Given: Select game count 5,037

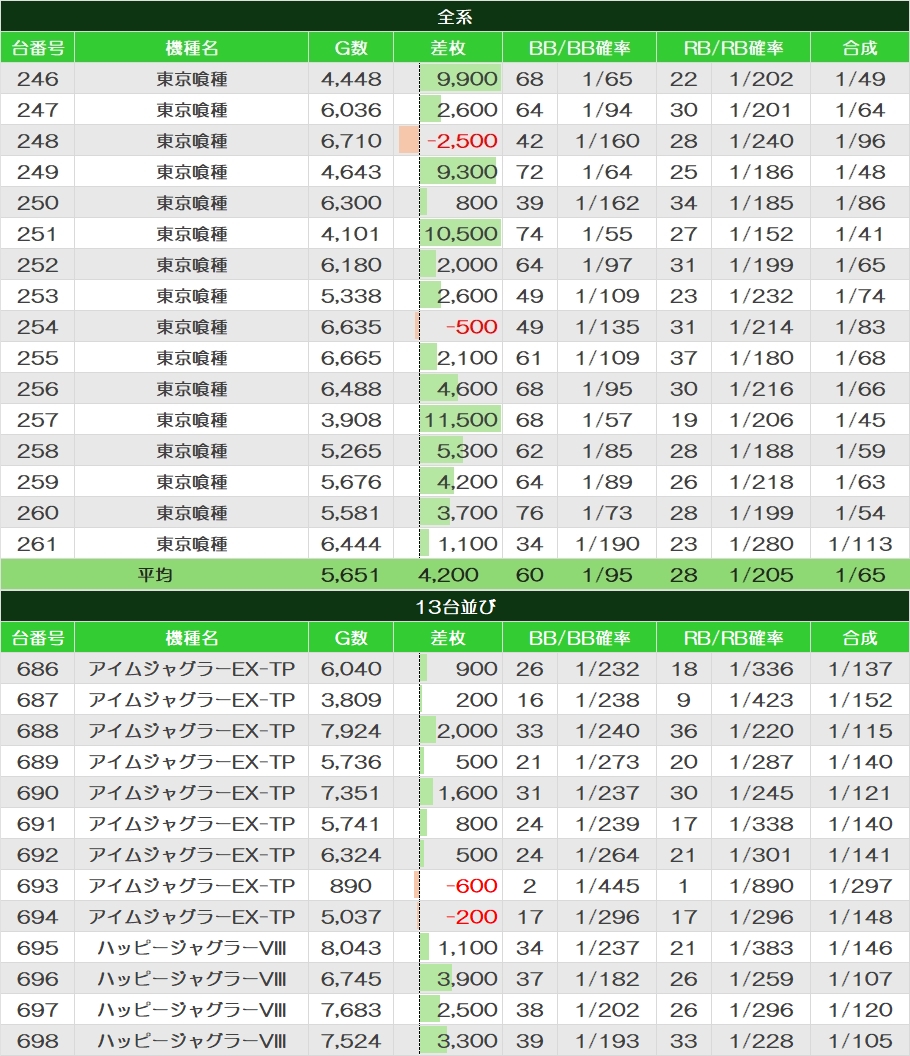Looking at the screenshot, I should tap(351, 917).
